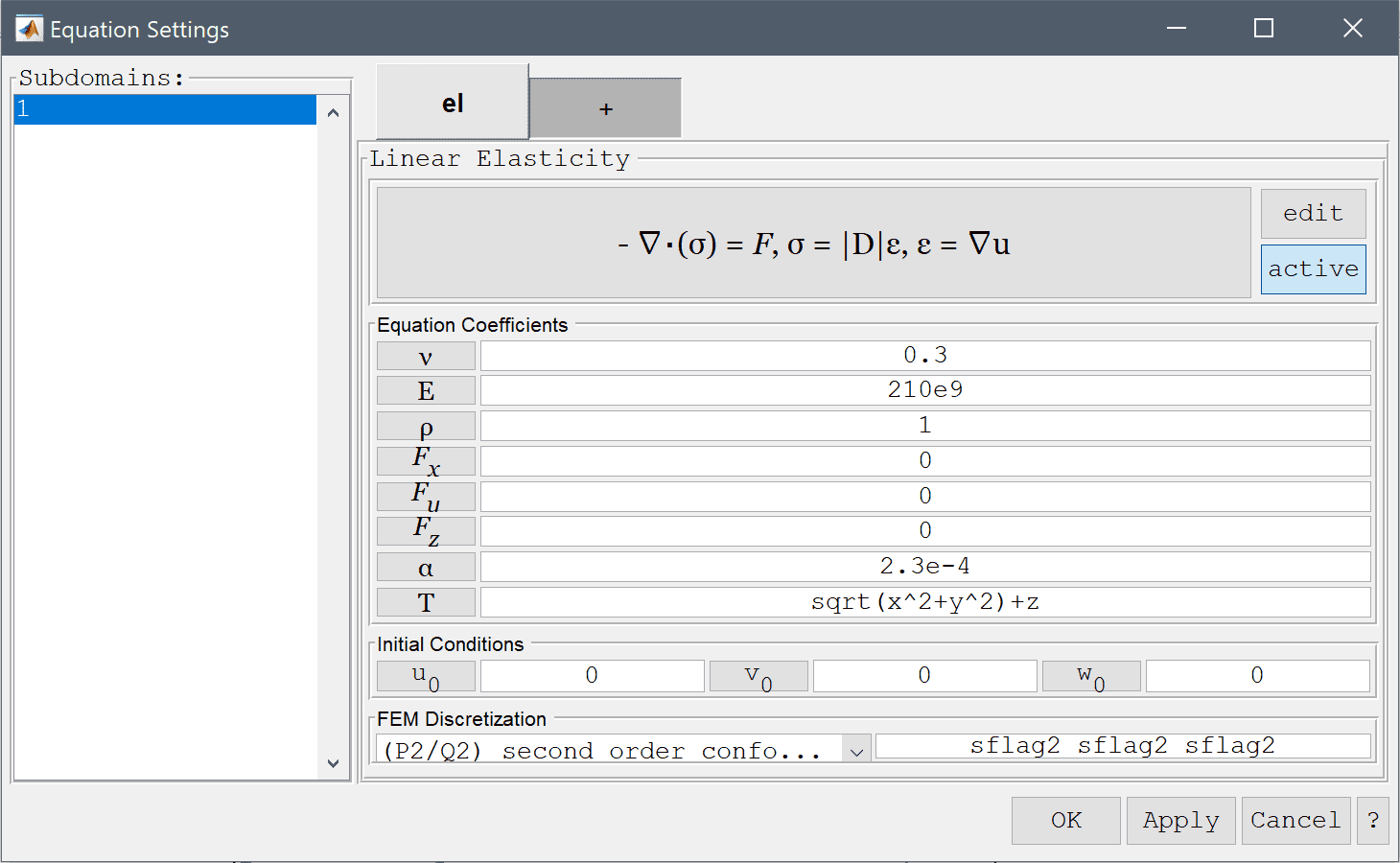Viewport: 1400px width, 863px height.
Task: Click the ν Poisson ratio label button
Action: point(426,356)
